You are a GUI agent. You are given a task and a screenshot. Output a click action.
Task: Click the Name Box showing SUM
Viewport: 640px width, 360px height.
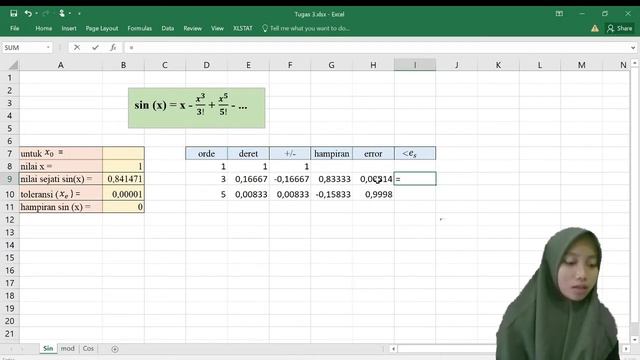tap(24, 47)
